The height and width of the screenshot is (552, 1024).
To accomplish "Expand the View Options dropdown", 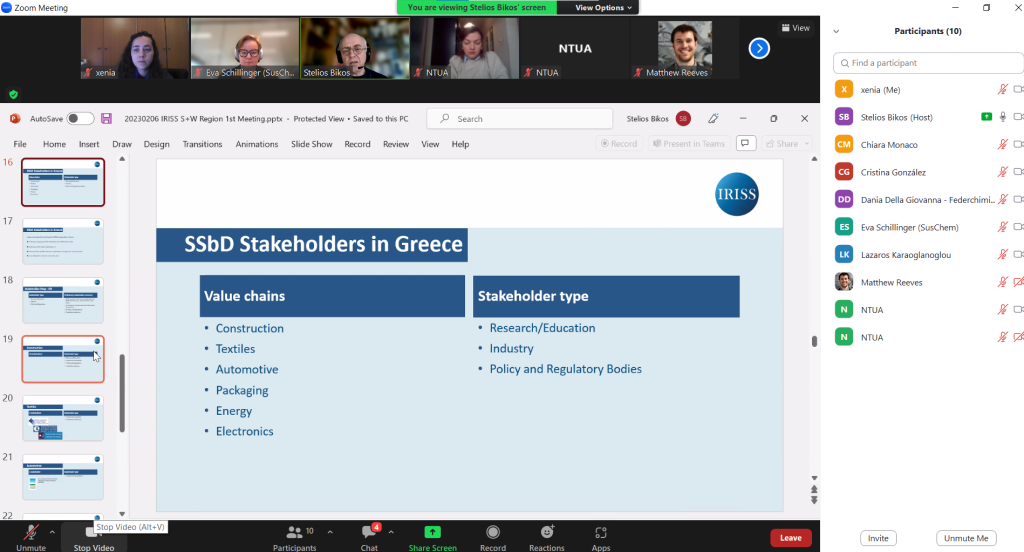I will click(603, 7).
